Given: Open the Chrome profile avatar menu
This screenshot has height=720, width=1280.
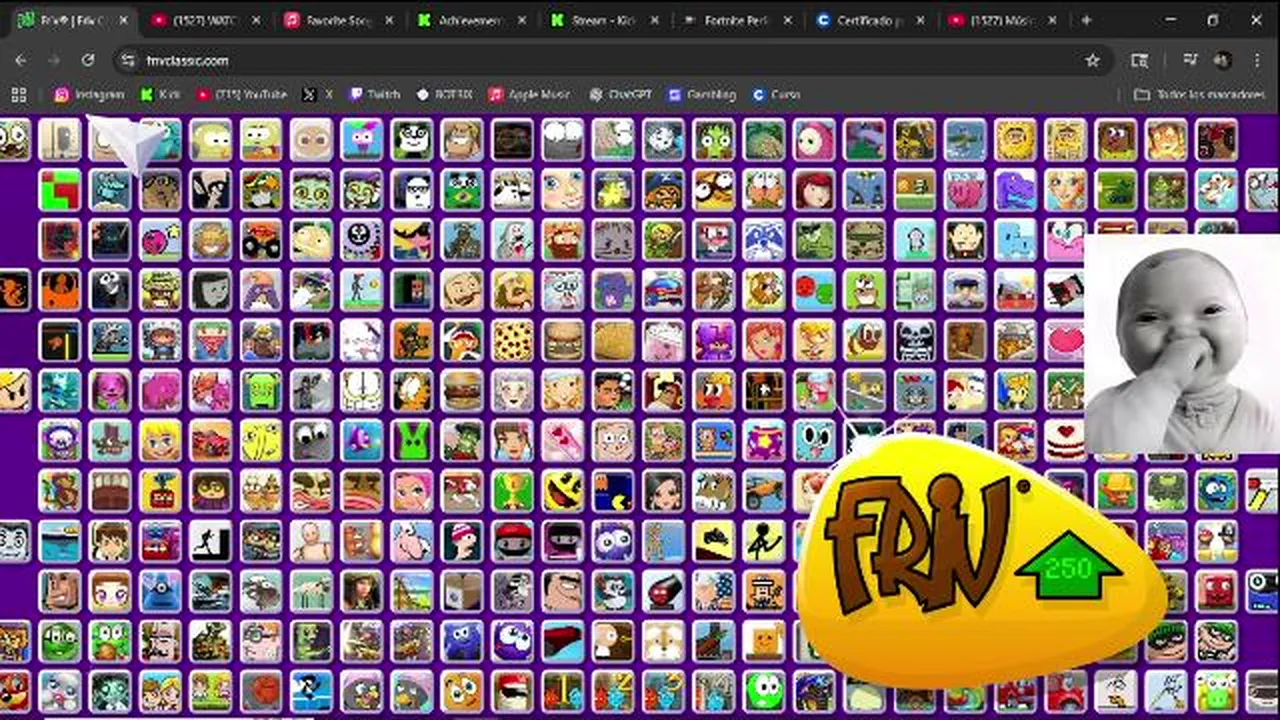Looking at the screenshot, I should tap(1222, 60).
